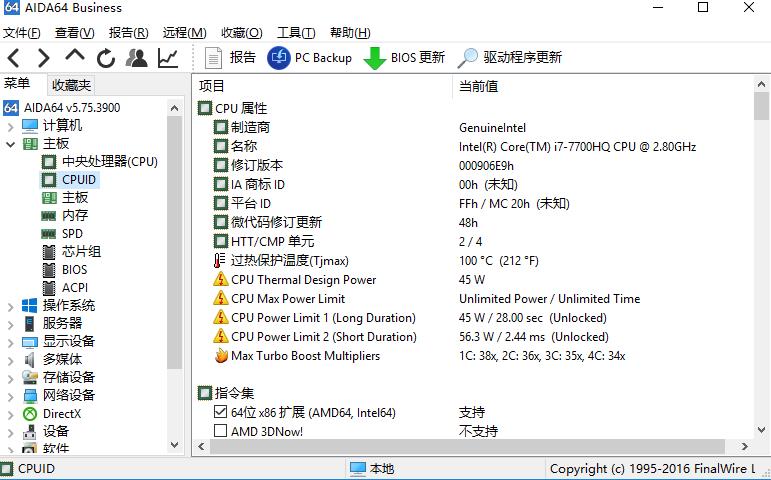Screen dimensions: 771x480
Task: Click the 本地 status bar entry
Action: [x=372, y=469]
